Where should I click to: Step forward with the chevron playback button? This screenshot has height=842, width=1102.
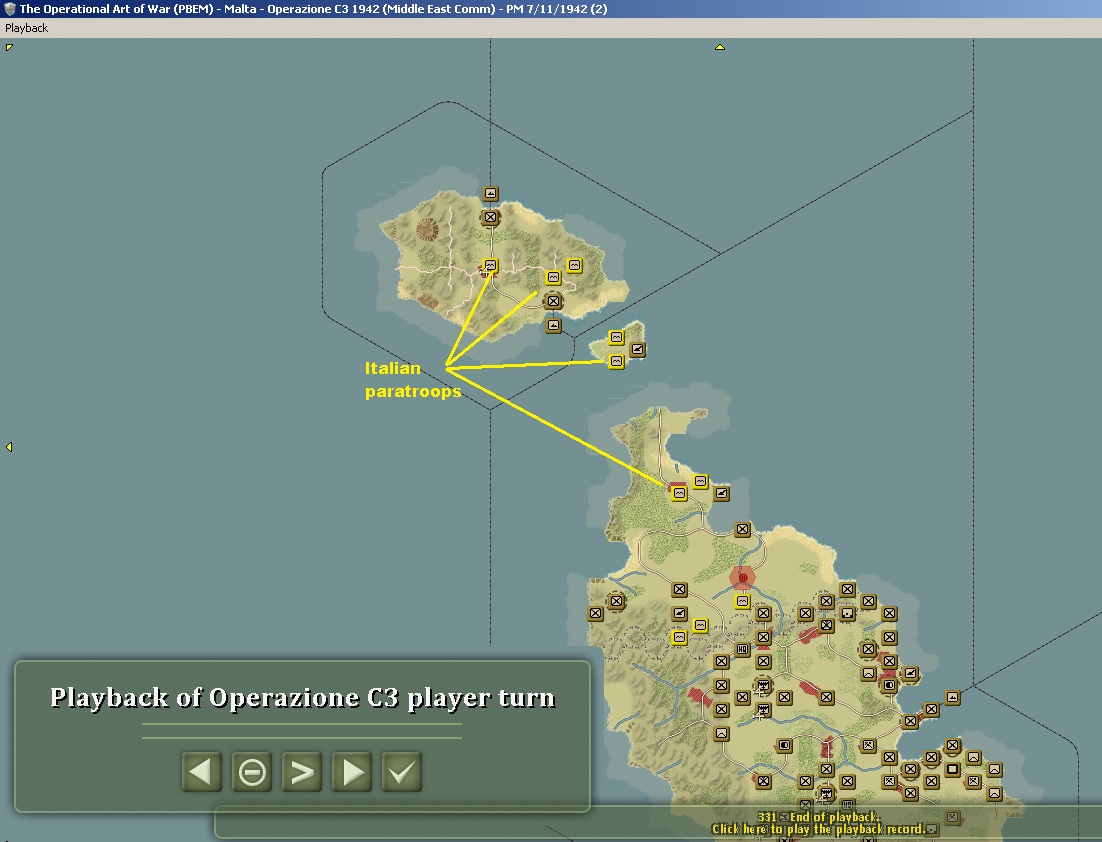[x=302, y=772]
